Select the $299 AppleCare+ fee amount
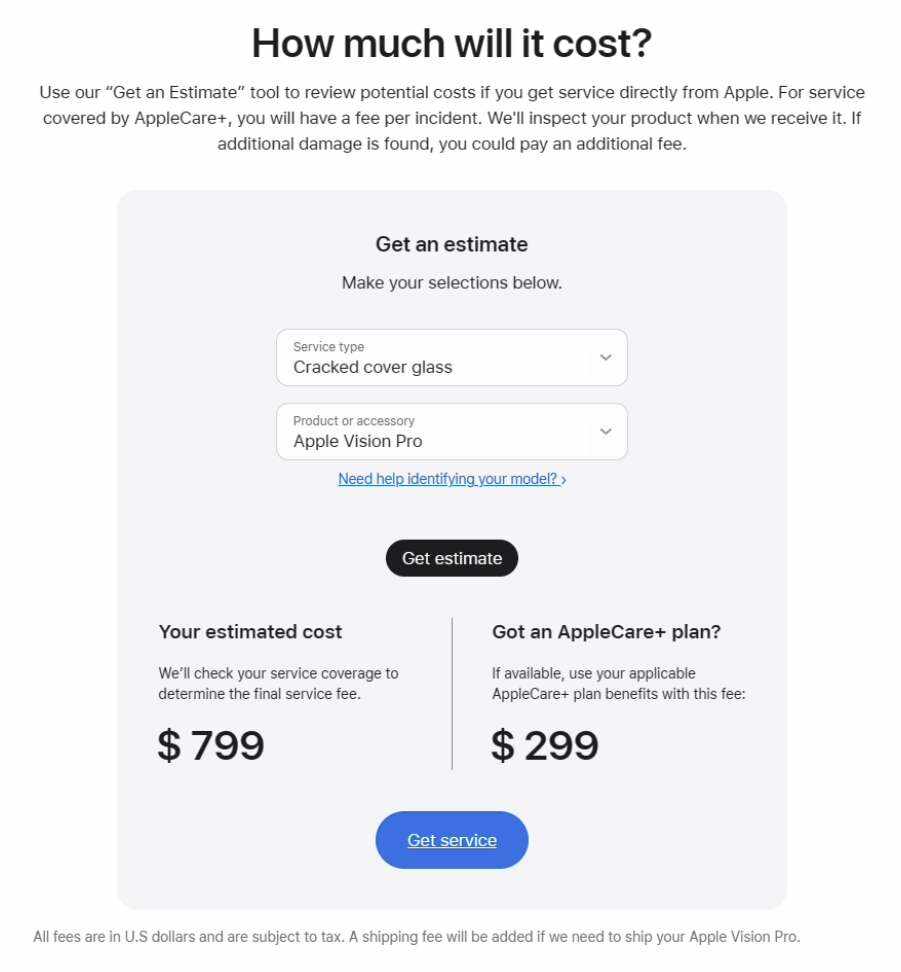901x972 pixels. click(x=545, y=746)
